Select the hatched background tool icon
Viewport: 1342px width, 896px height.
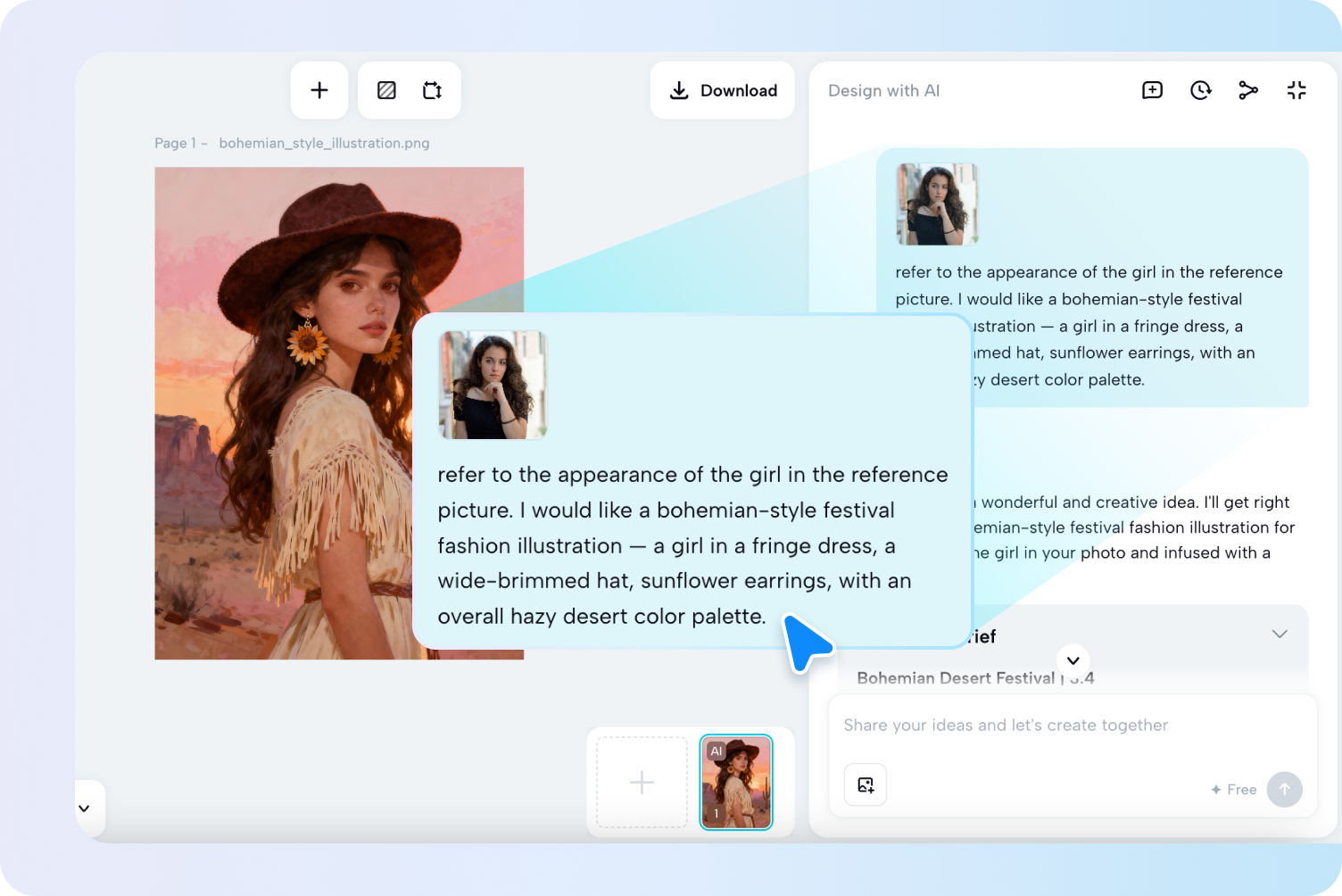(386, 90)
